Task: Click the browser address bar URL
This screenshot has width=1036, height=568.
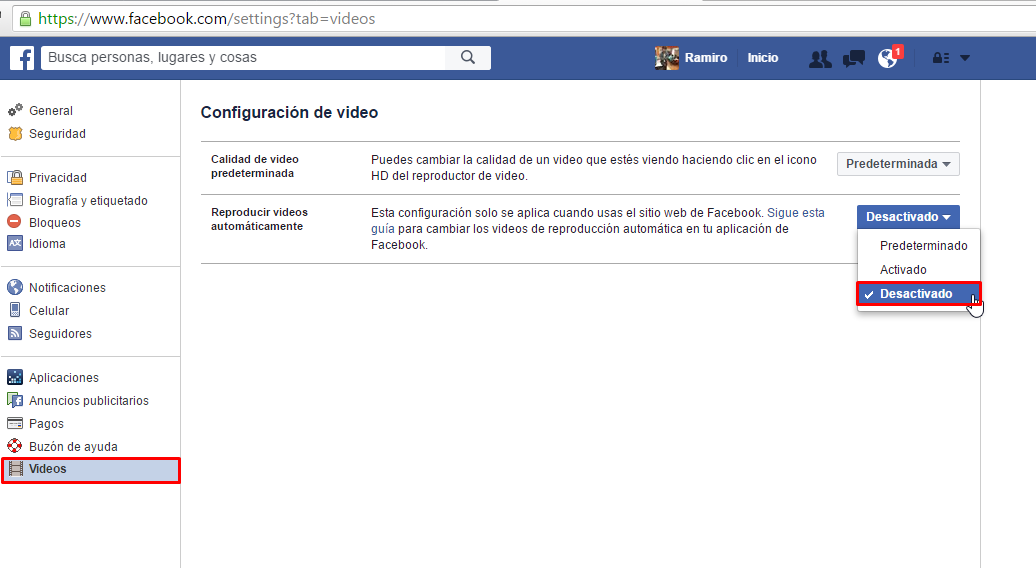Action: tap(207, 18)
